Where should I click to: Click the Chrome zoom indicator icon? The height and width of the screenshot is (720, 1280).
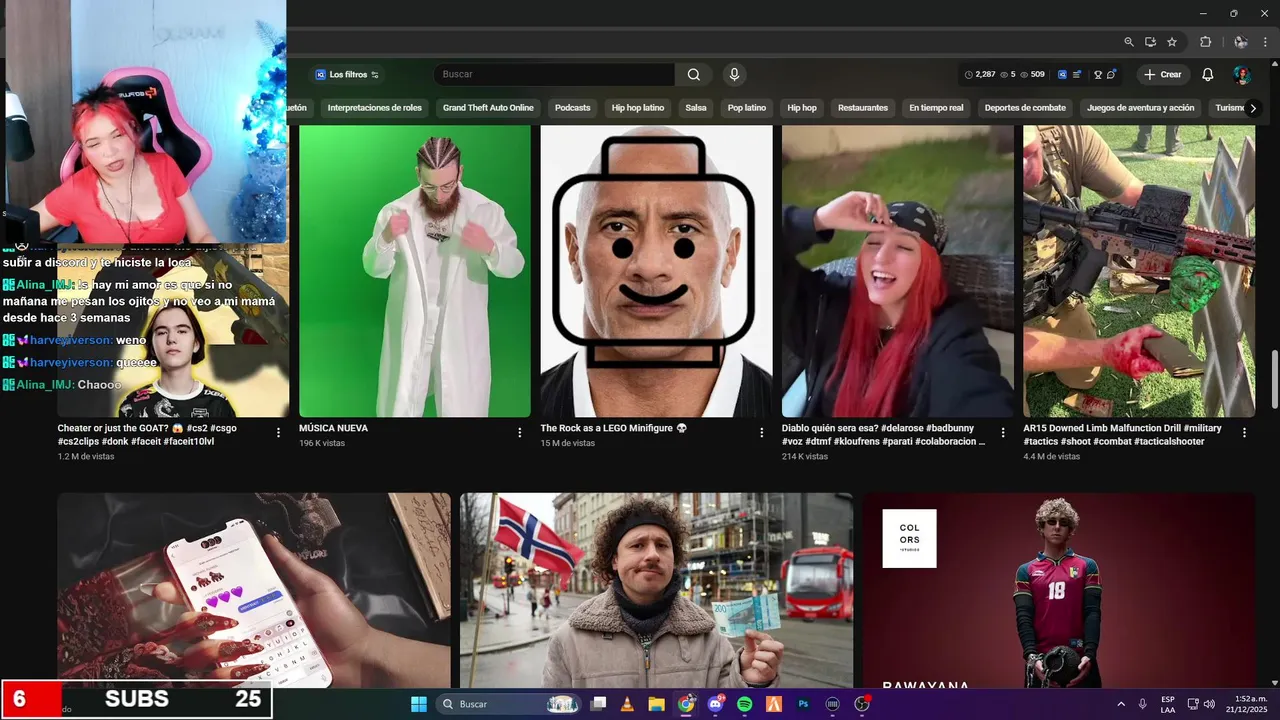[1129, 42]
